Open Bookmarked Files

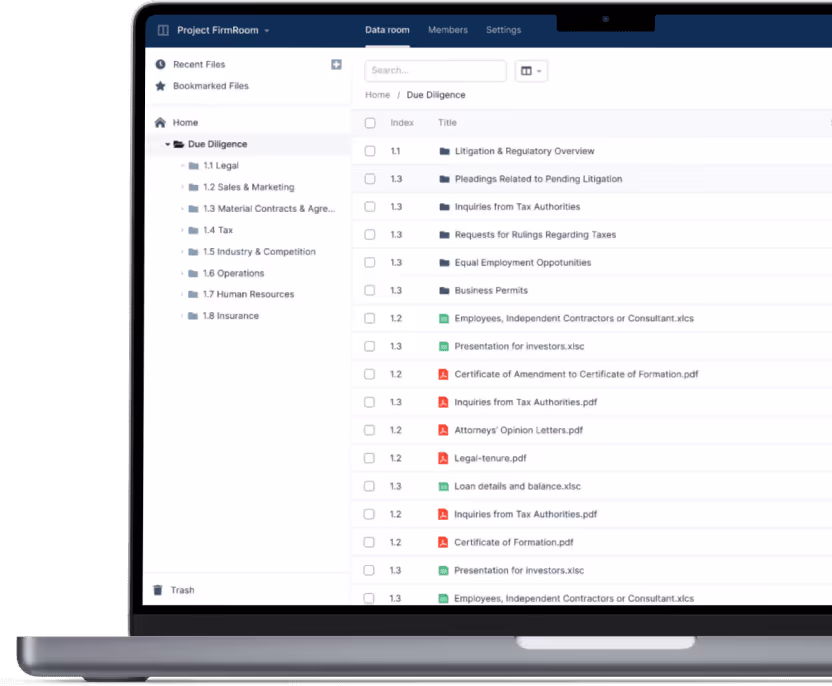(x=211, y=86)
